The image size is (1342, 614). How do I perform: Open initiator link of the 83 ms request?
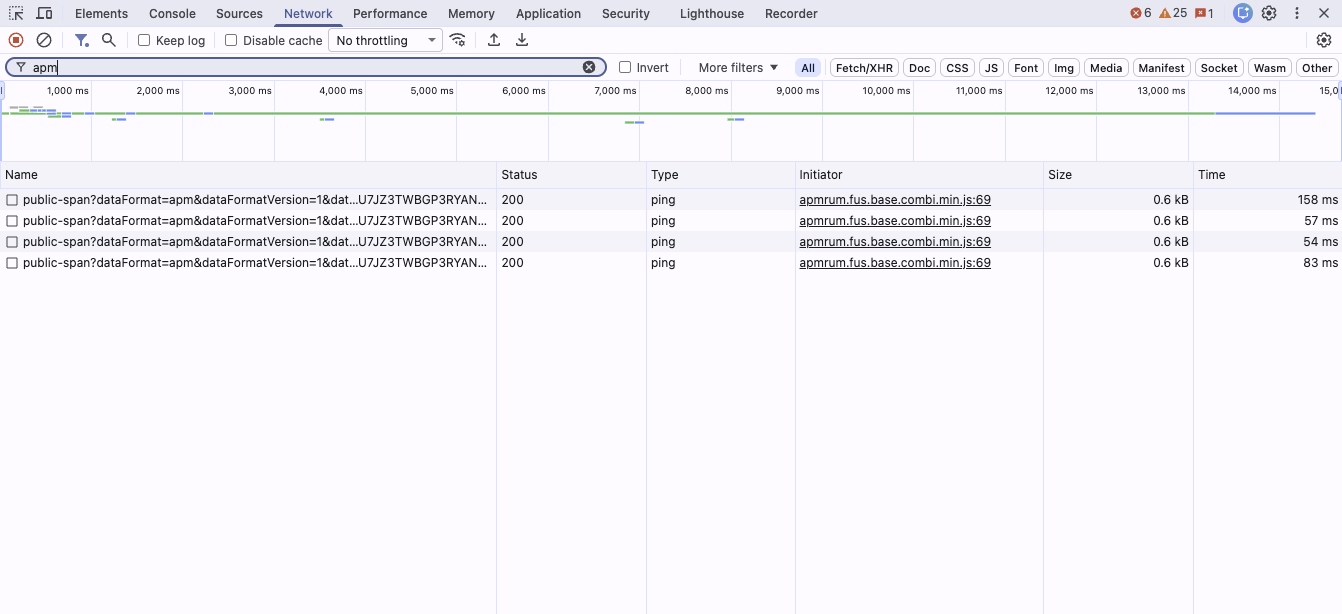coord(895,263)
